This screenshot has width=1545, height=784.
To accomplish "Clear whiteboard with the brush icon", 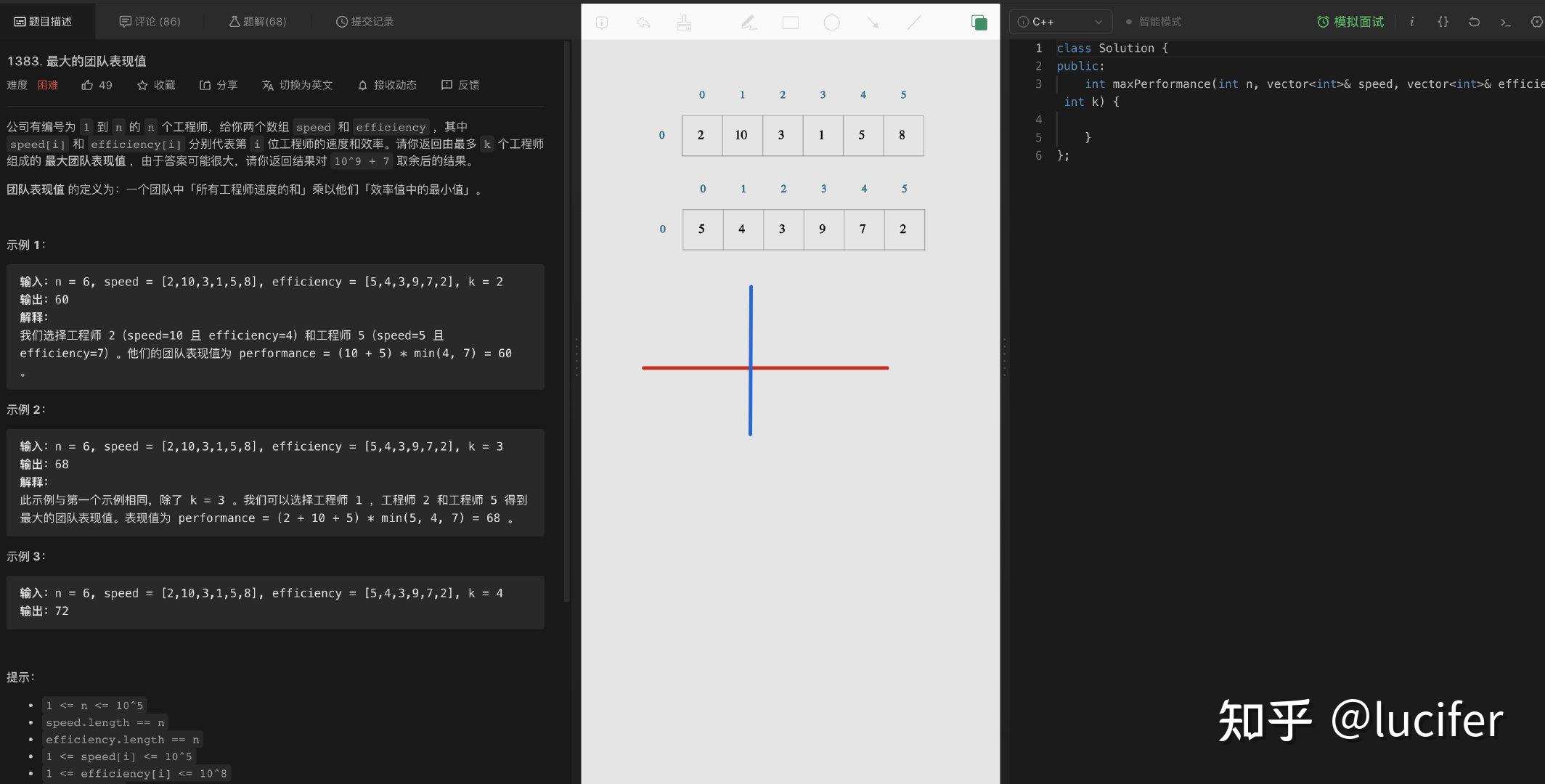I will (x=684, y=23).
